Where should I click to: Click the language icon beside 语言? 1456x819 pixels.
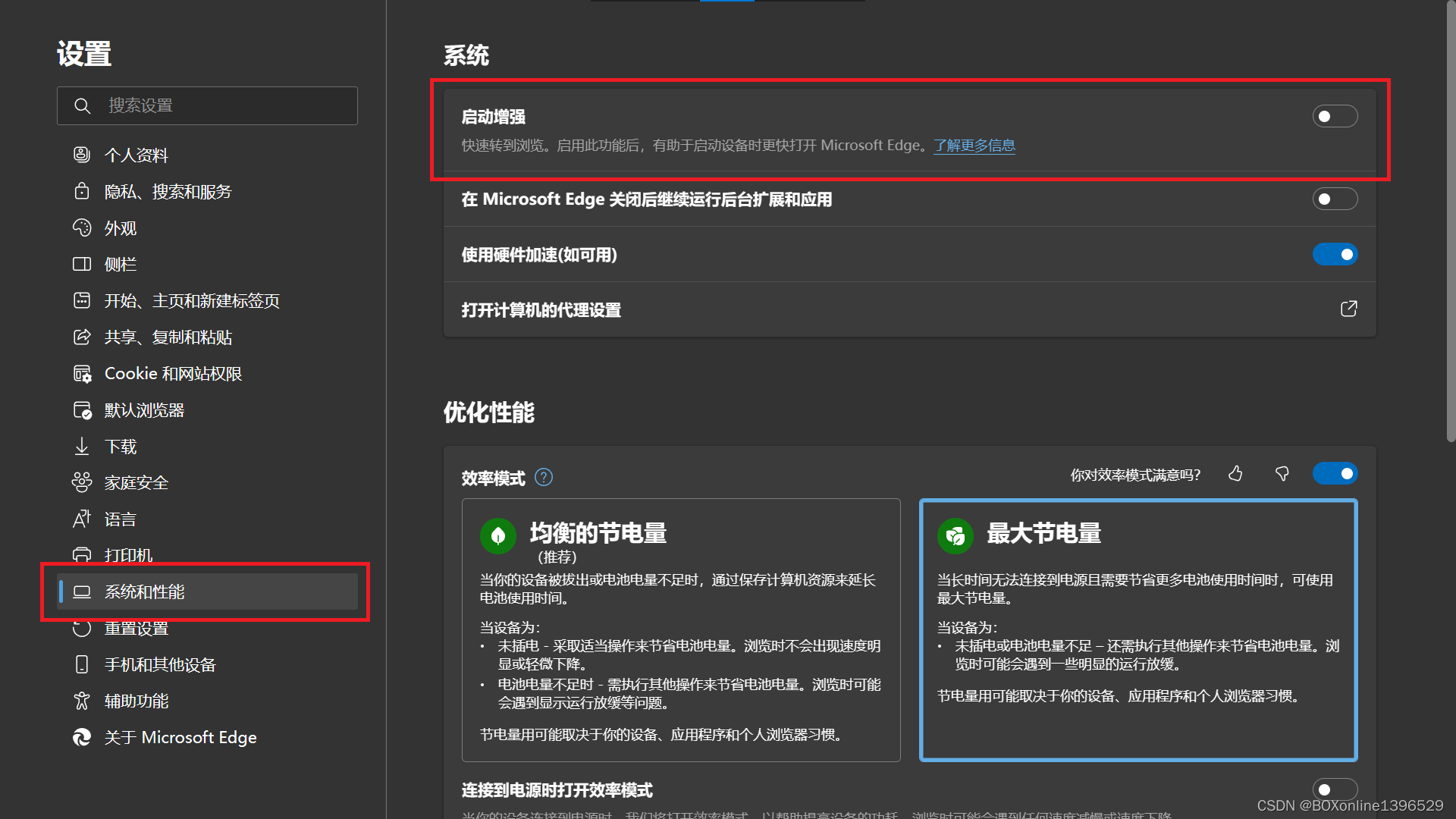82,519
